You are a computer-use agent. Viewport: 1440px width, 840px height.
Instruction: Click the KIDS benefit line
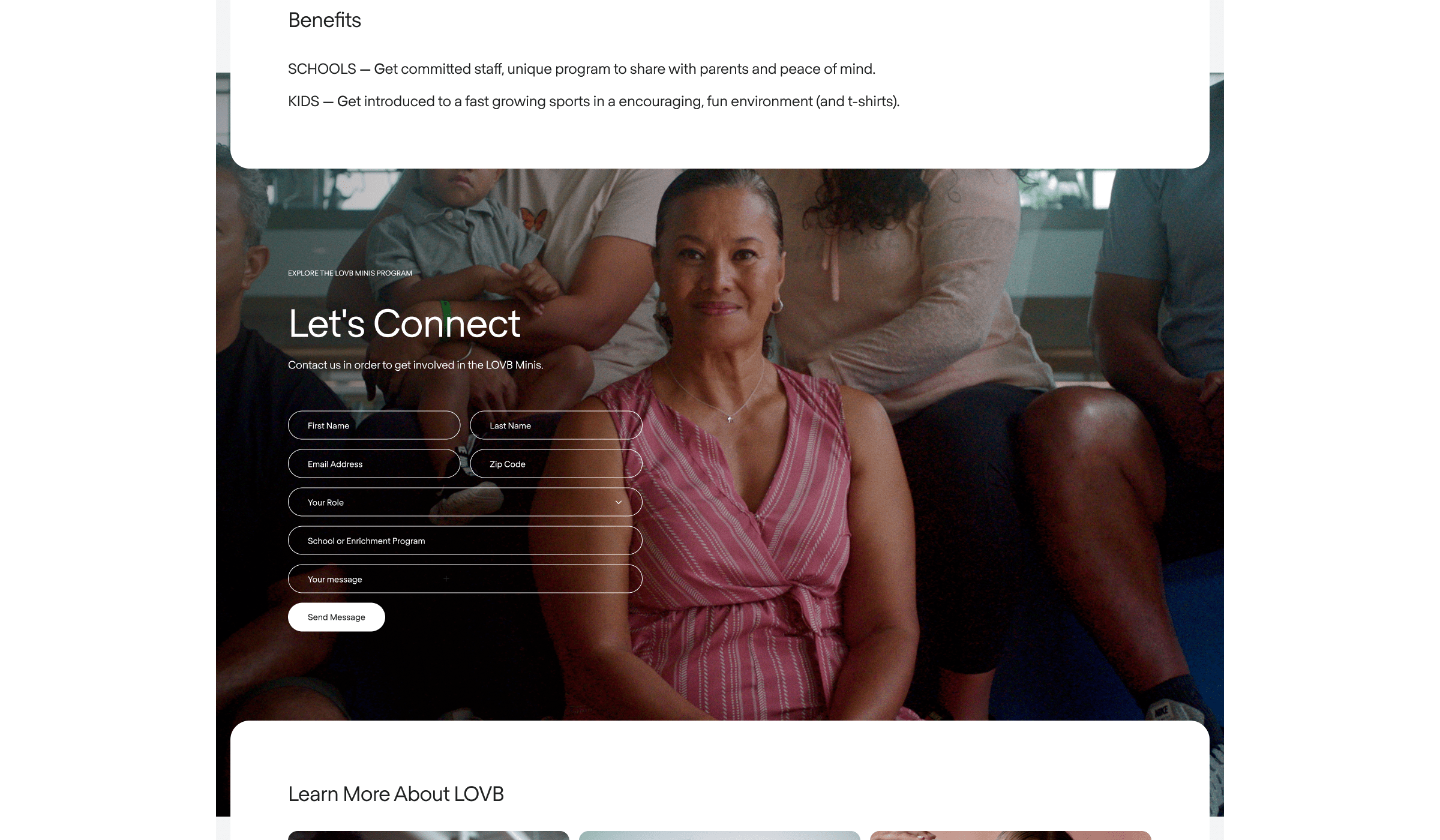tap(593, 101)
